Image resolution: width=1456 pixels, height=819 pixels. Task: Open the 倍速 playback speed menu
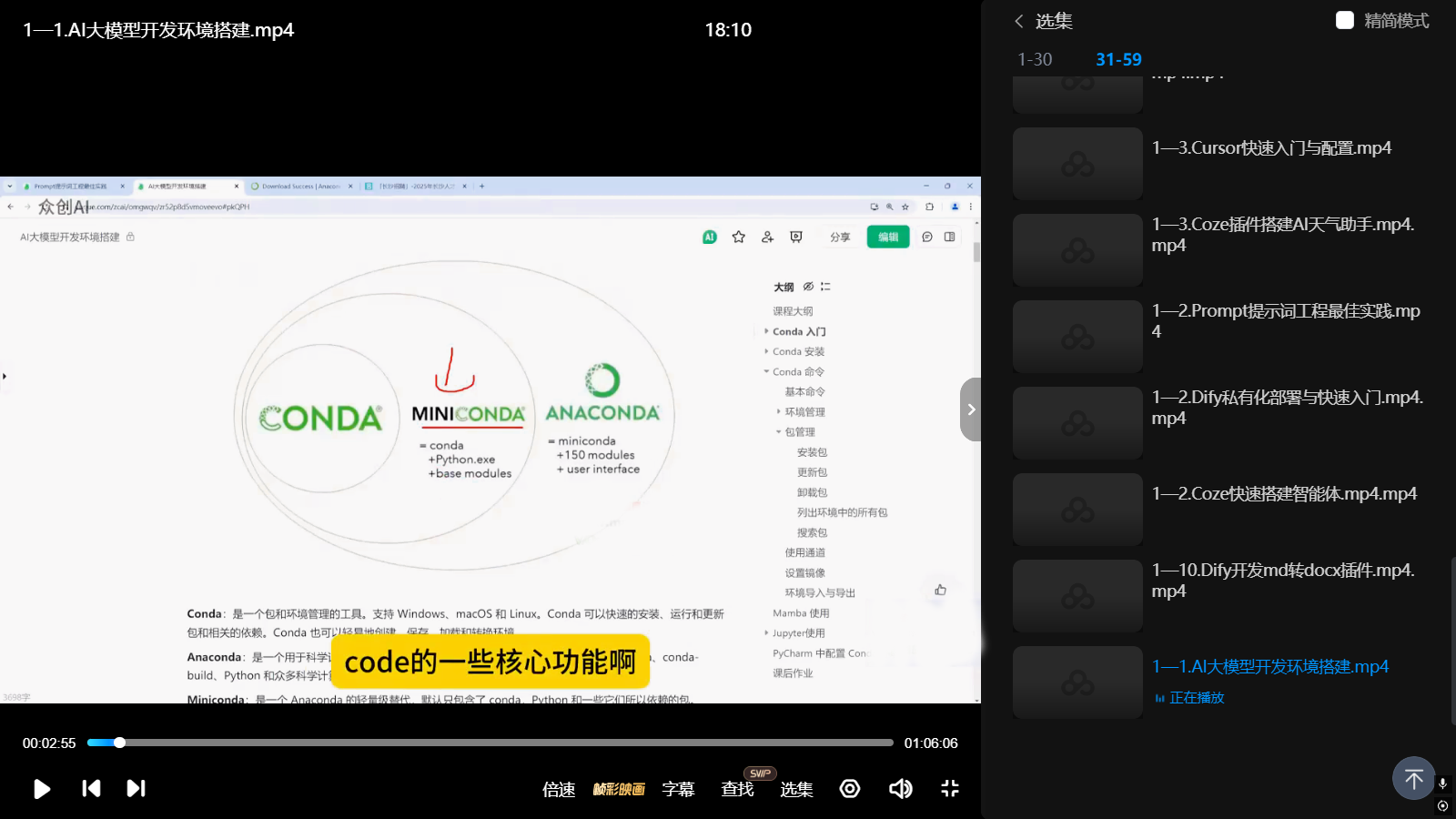click(559, 790)
